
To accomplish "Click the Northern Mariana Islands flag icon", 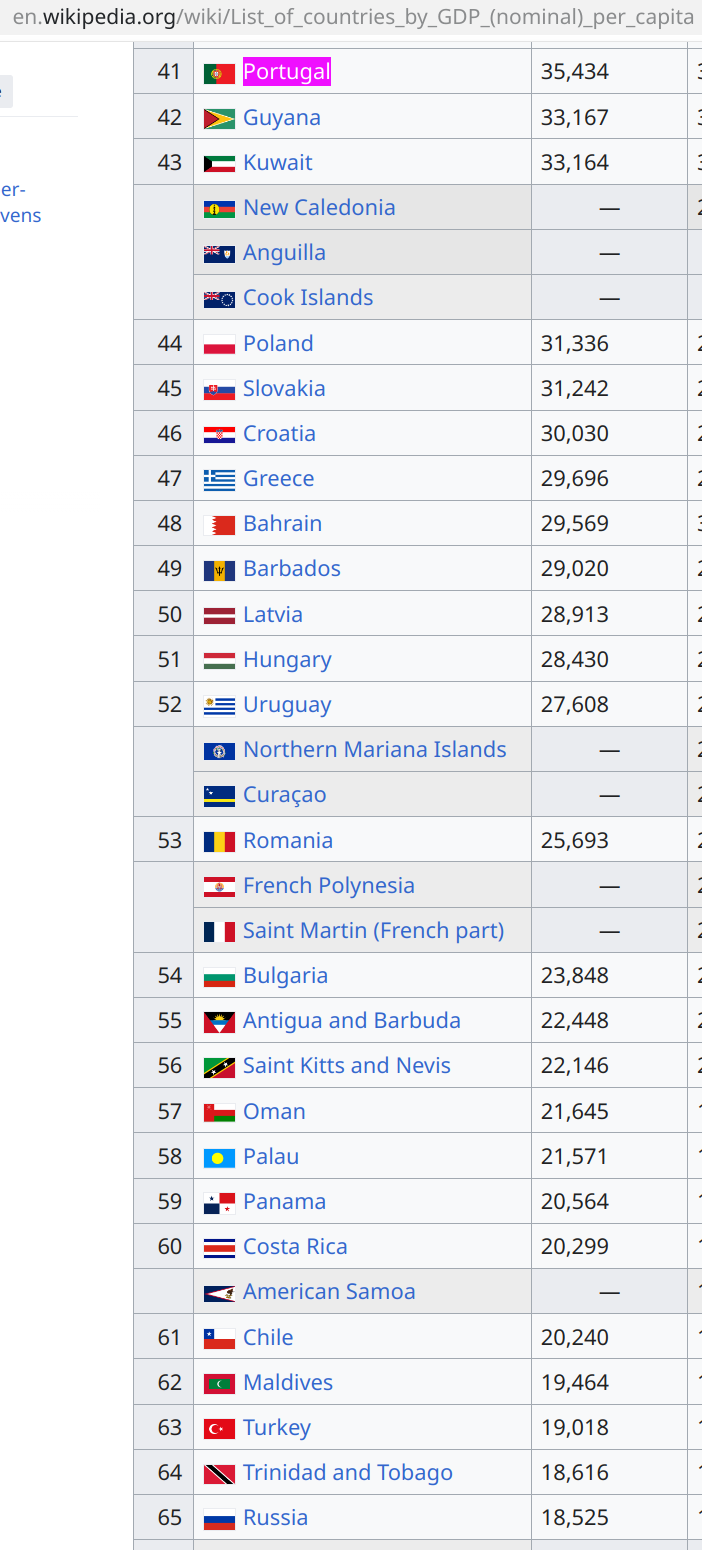I will tap(219, 750).
